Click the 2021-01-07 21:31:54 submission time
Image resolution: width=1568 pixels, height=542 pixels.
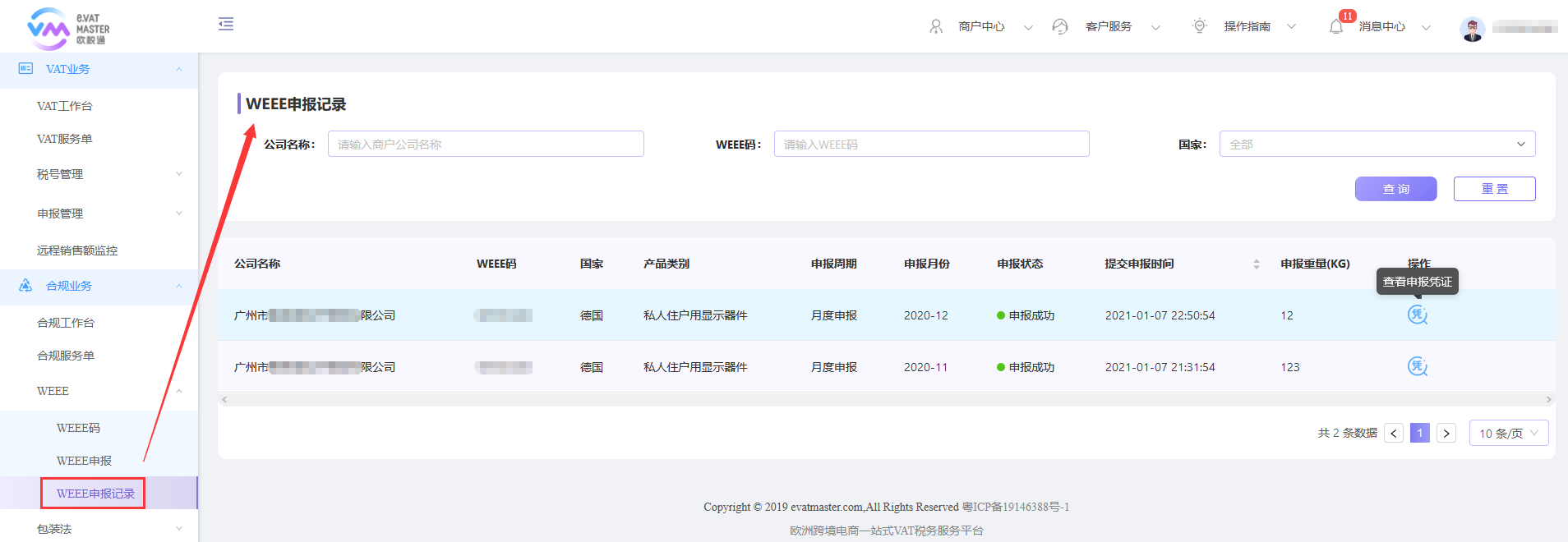click(1160, 367)
